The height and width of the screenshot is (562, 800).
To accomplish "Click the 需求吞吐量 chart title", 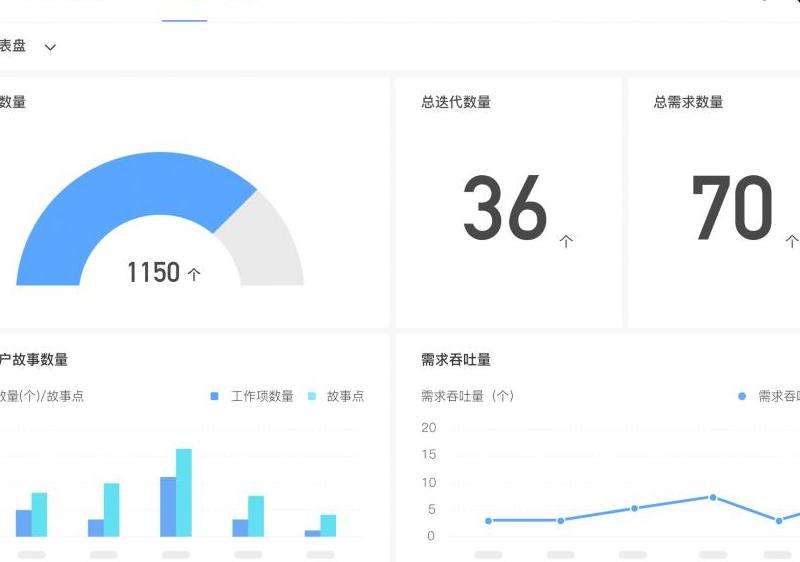I will (x=456, y=360).
